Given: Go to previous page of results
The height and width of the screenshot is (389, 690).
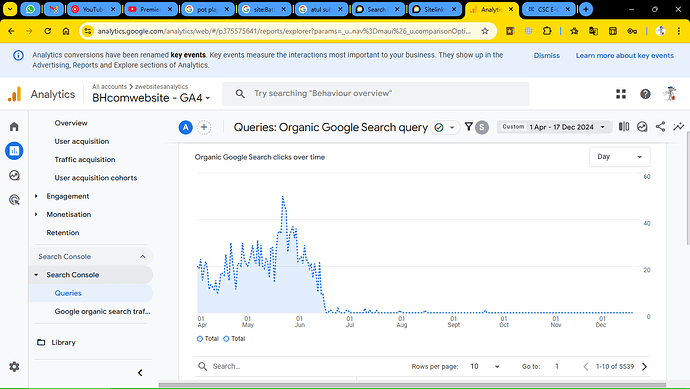Looking at the screenshot, I should pos(585,367).
